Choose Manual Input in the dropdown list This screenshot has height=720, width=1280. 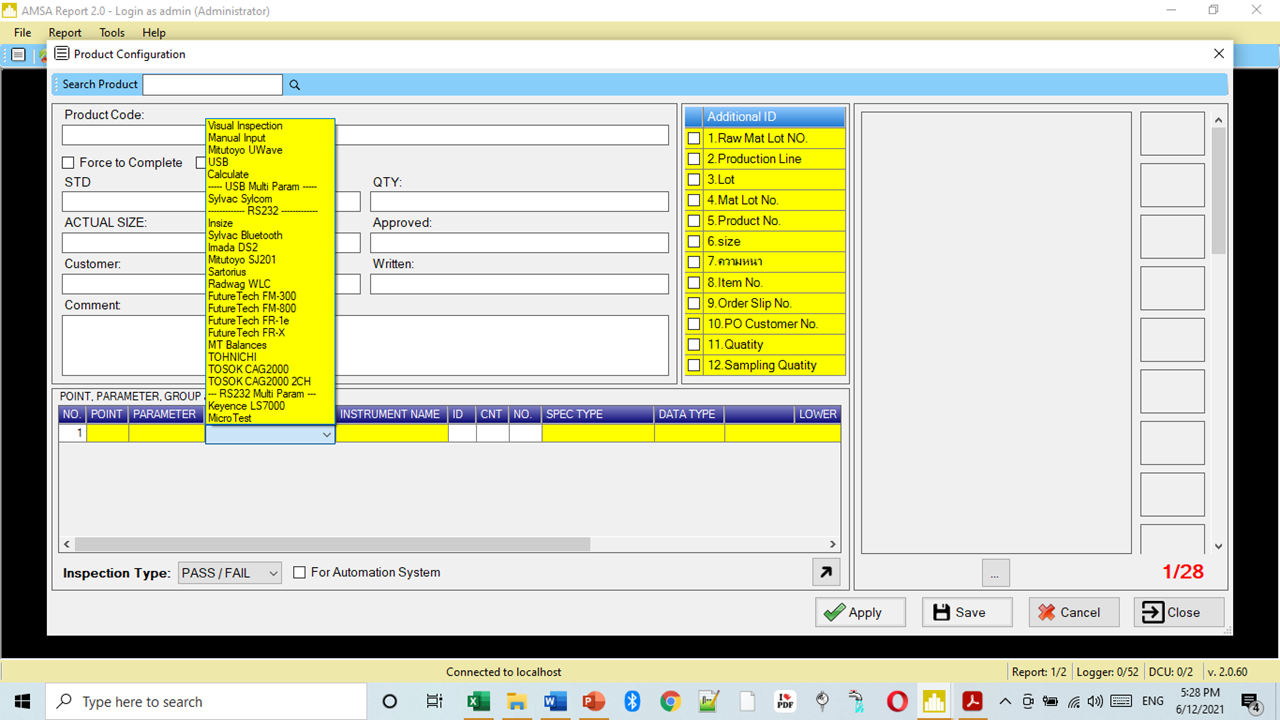click(x=237, y=138)
